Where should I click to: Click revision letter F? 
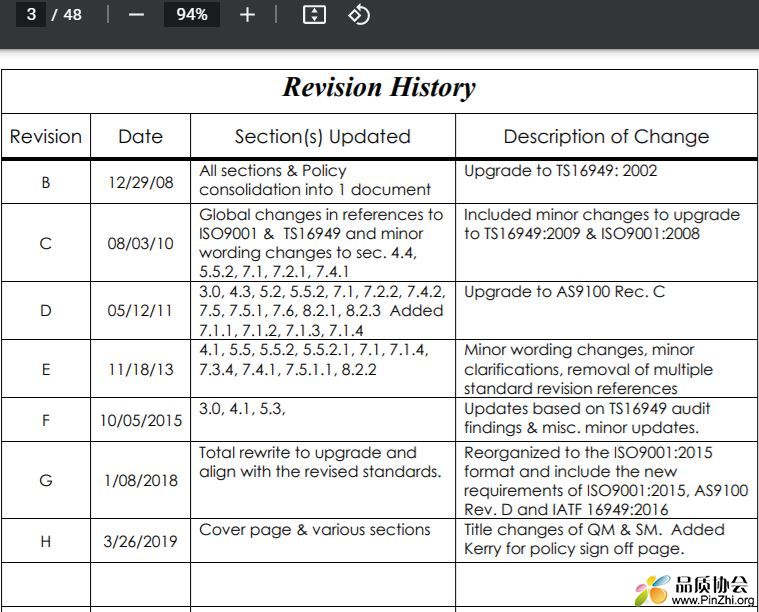click(46, 420)
